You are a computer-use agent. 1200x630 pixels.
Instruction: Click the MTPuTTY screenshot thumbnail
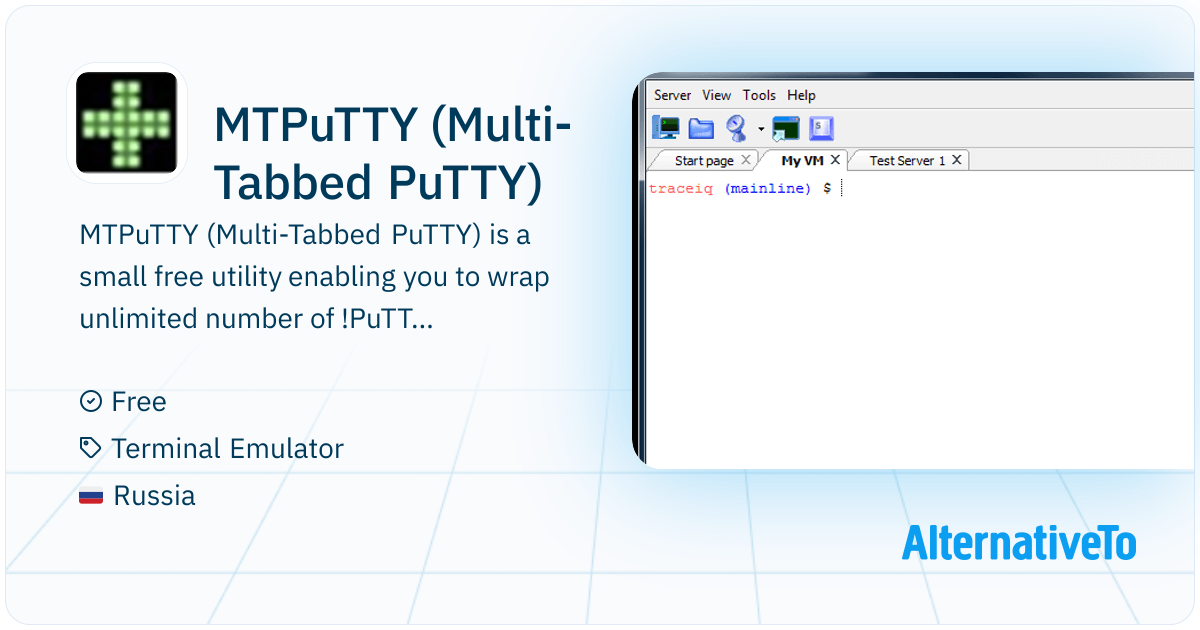915,269
